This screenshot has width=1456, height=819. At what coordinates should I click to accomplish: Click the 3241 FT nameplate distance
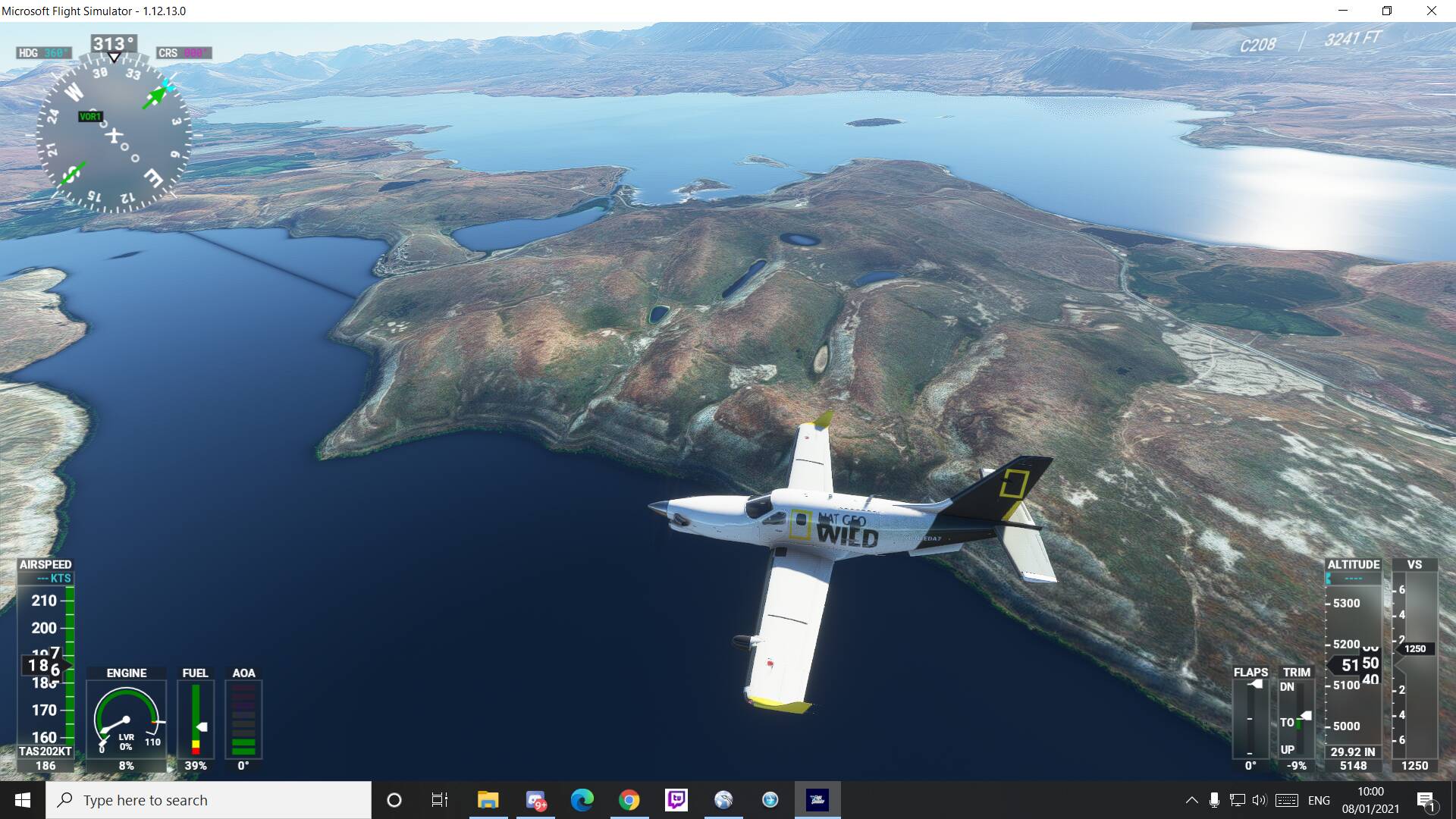pyautogui.click(x=1353, y=39)
